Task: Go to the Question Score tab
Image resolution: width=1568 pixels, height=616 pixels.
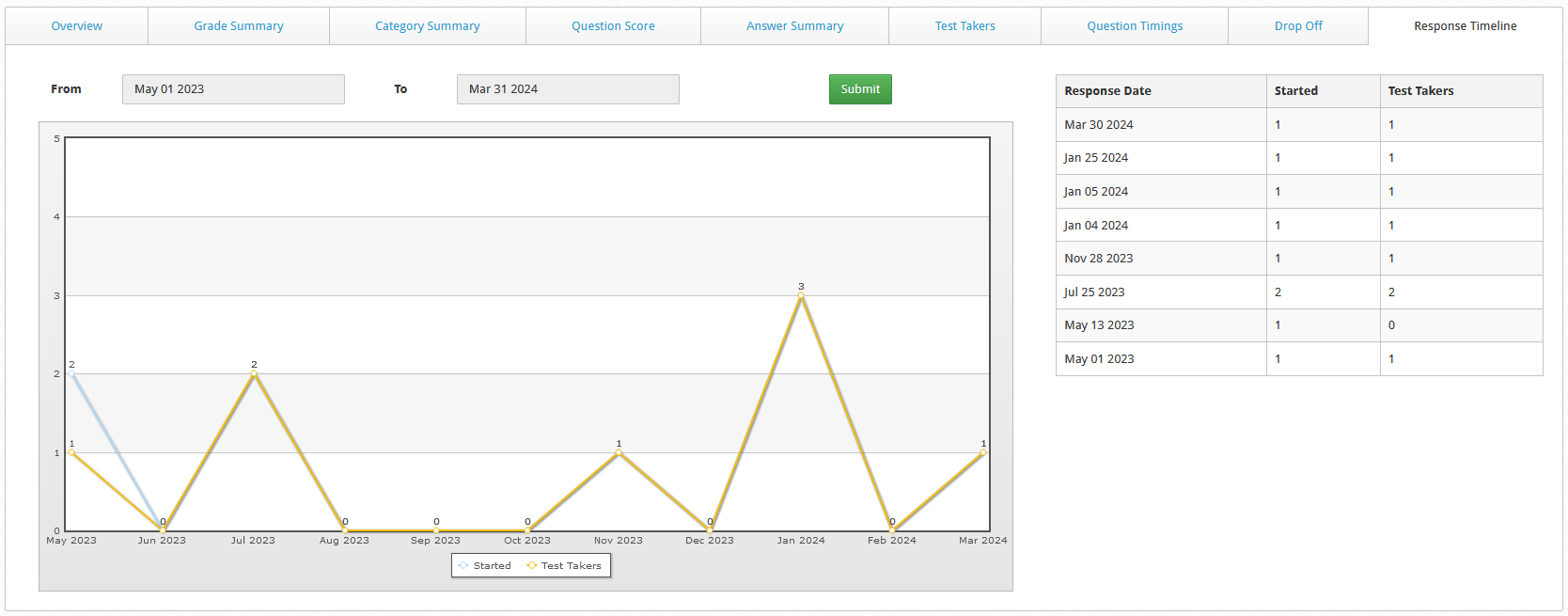Action: [x=613, y=26]
